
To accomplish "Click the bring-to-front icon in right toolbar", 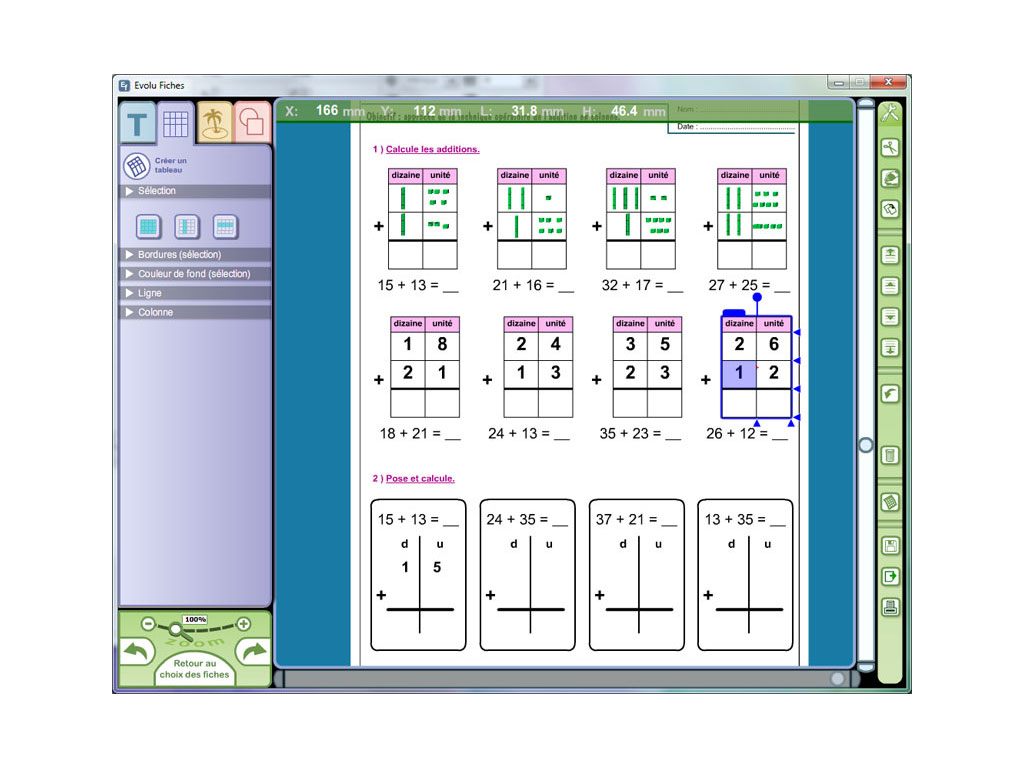I will [x=889, y=255].
